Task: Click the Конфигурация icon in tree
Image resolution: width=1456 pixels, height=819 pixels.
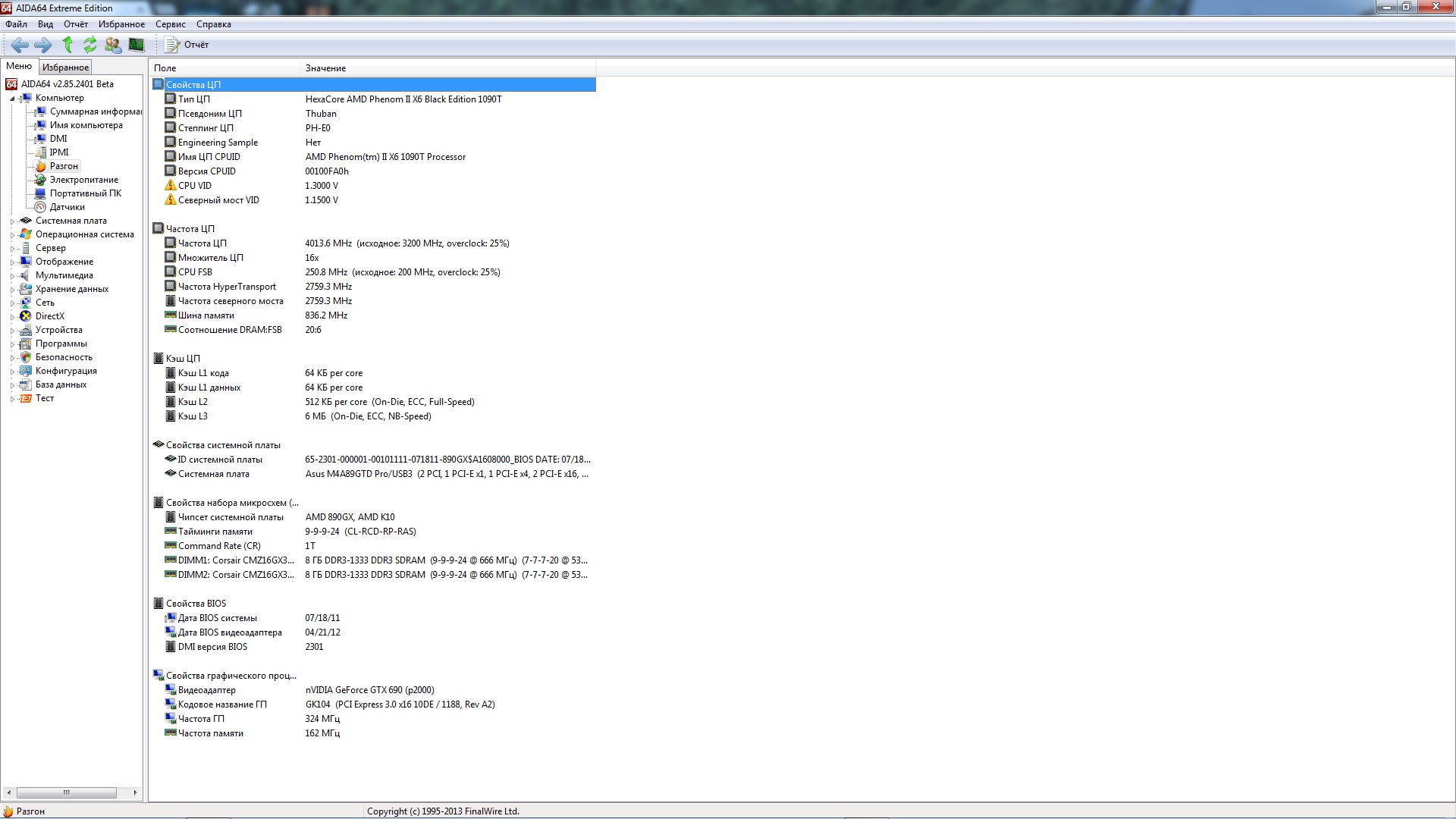Action: click(x=26, y=371)
